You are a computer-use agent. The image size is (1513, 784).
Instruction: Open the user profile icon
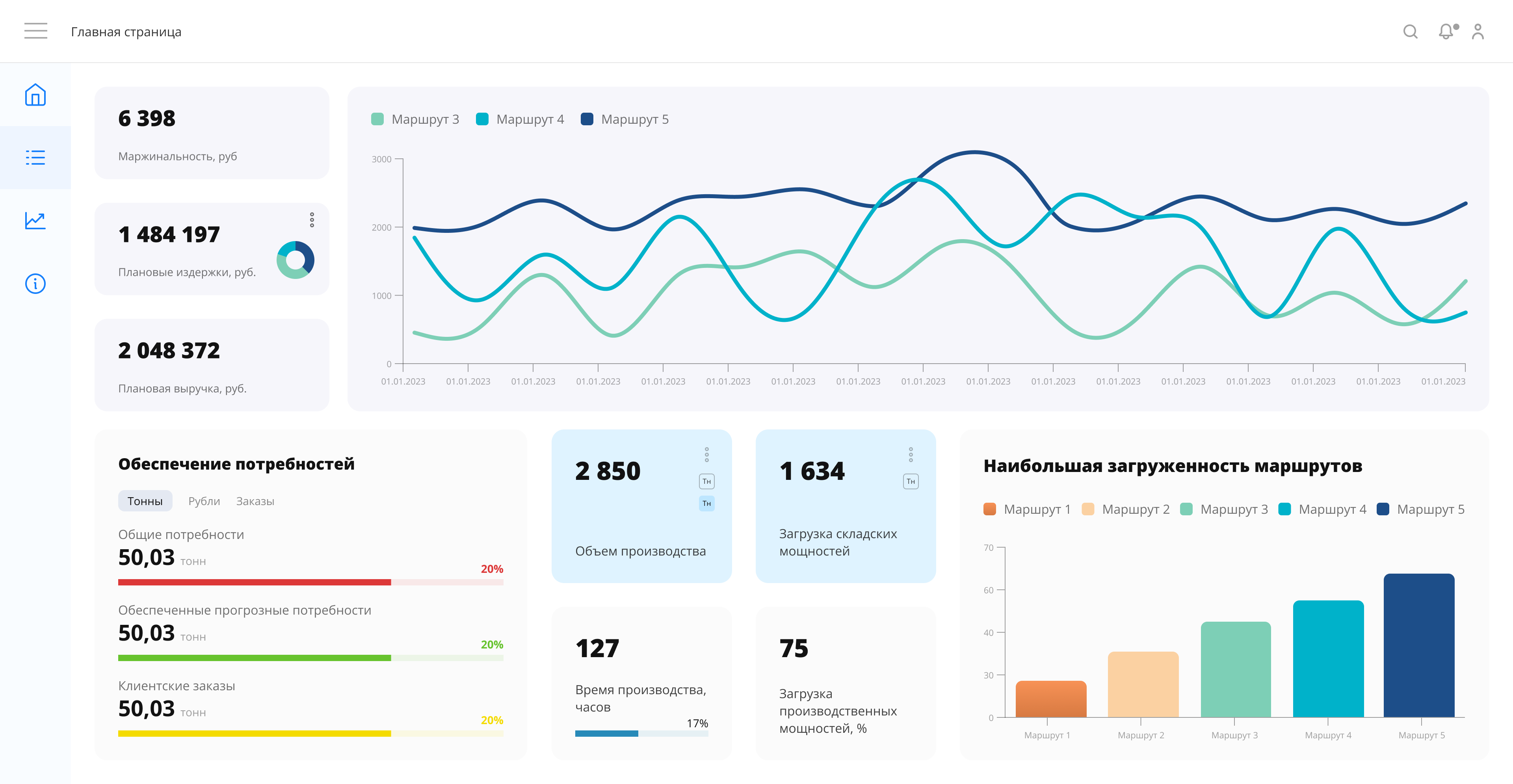1478,31
